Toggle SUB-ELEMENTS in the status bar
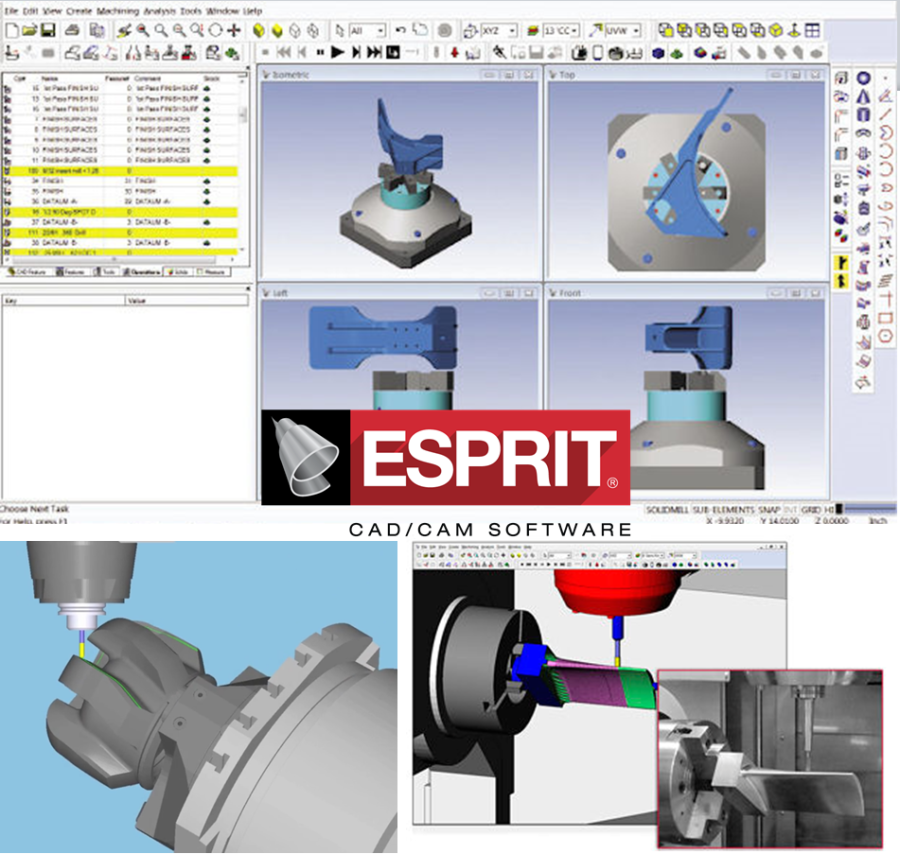This screenshot has height=854, width=900. (x=724, y=508)
